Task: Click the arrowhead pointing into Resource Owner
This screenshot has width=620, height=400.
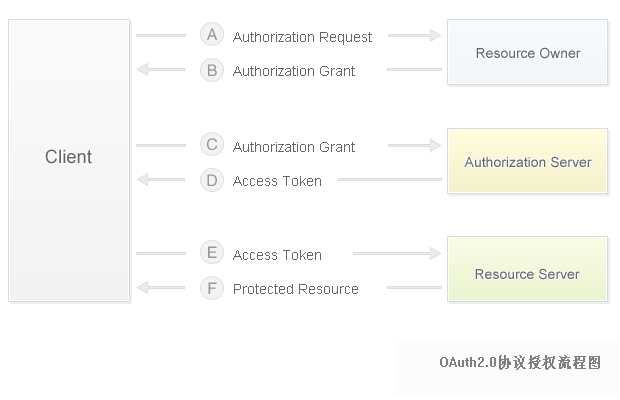Action: (435, 36)
